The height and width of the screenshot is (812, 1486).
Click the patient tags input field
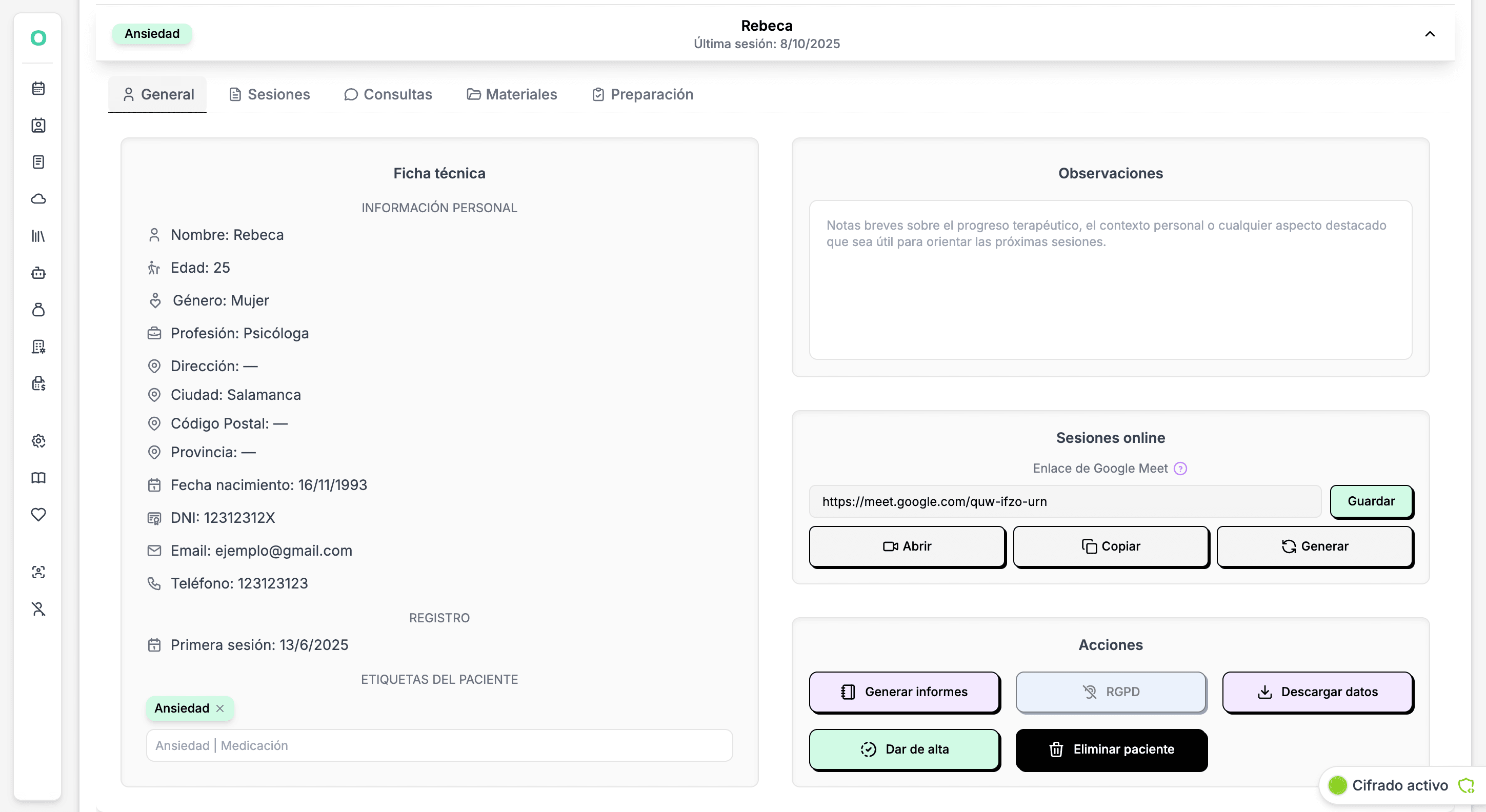pos(439,745)
